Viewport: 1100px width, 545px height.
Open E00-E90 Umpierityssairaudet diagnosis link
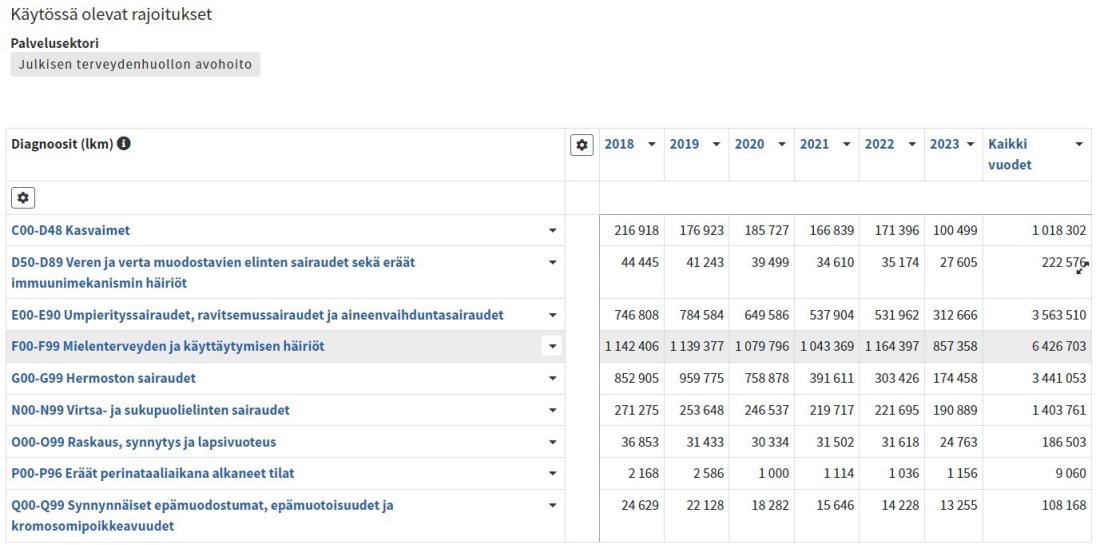click(257, 315)
